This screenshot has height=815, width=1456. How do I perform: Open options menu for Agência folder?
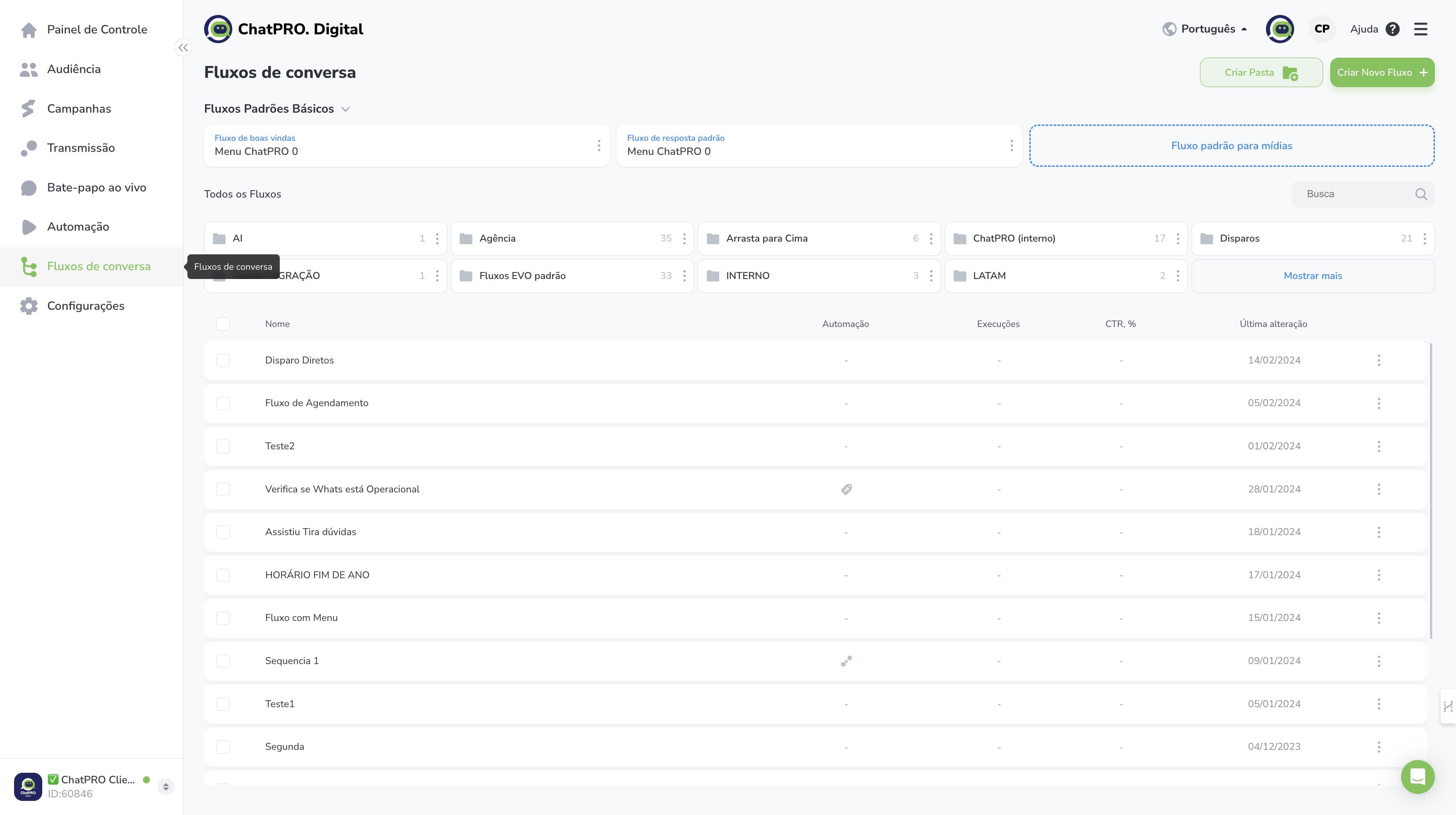tap(684, 239)
